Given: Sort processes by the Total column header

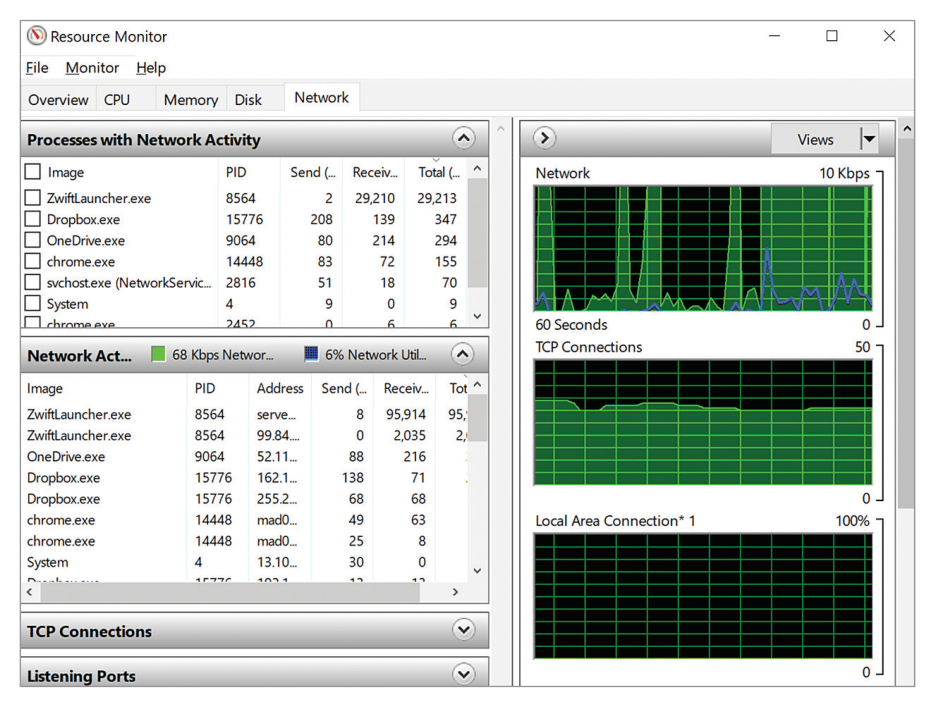Looking at the screenshot, I should (435, 172).
